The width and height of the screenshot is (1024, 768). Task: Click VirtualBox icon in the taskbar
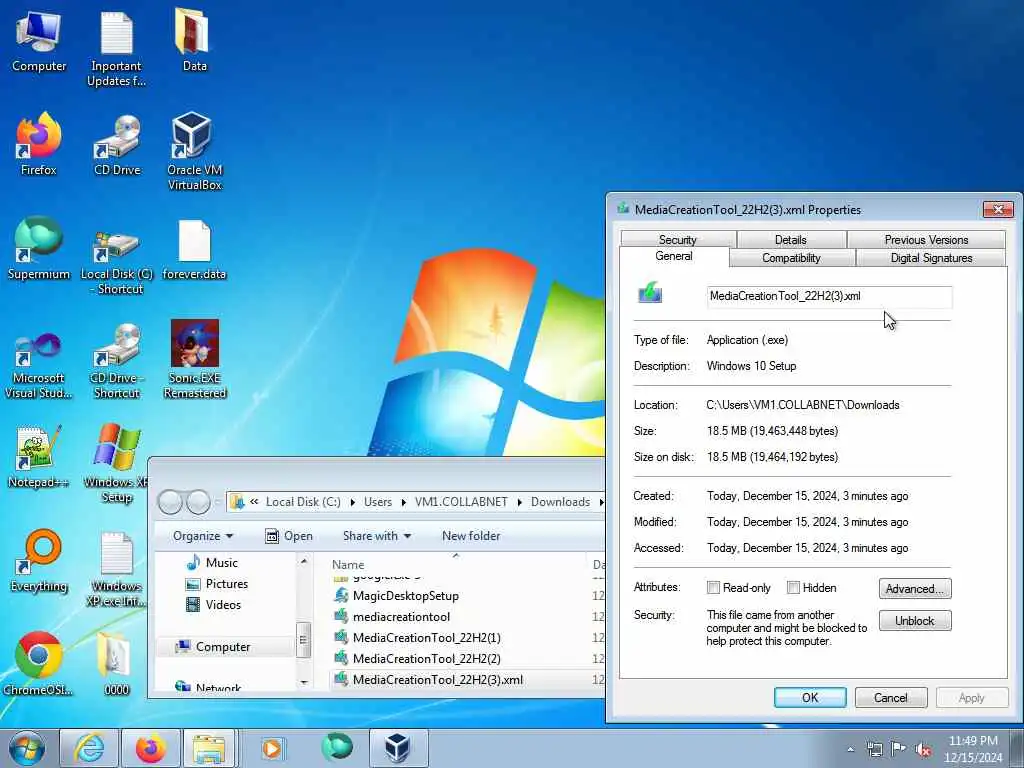398,748
